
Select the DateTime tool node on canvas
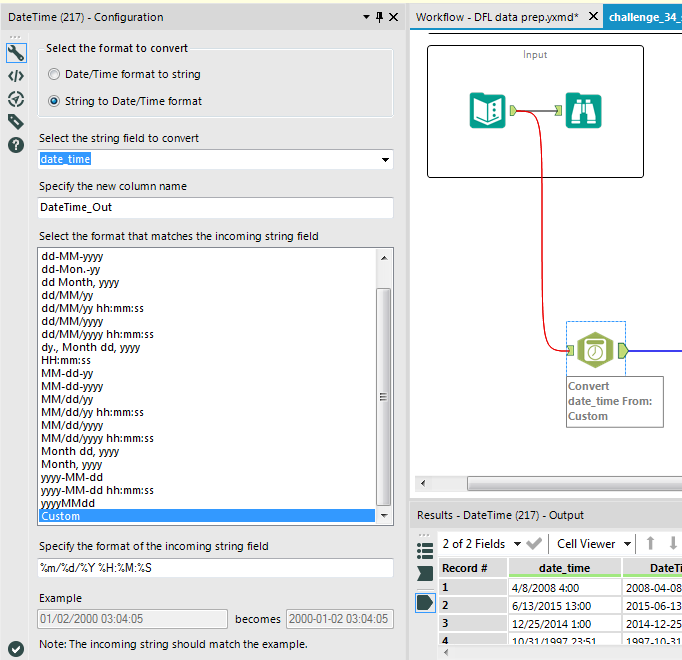595,349
